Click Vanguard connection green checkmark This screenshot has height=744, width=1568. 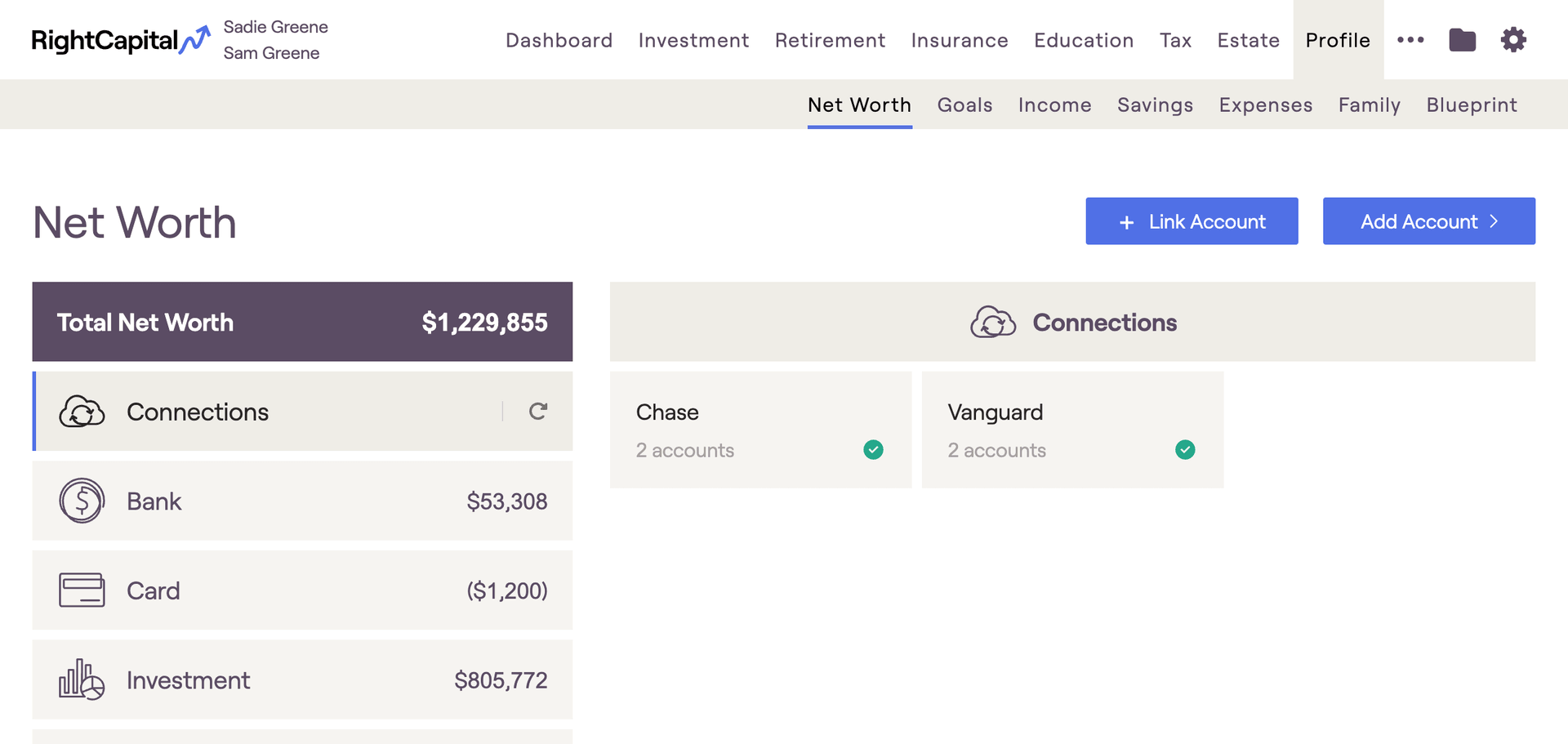[x=1185, y=450]
